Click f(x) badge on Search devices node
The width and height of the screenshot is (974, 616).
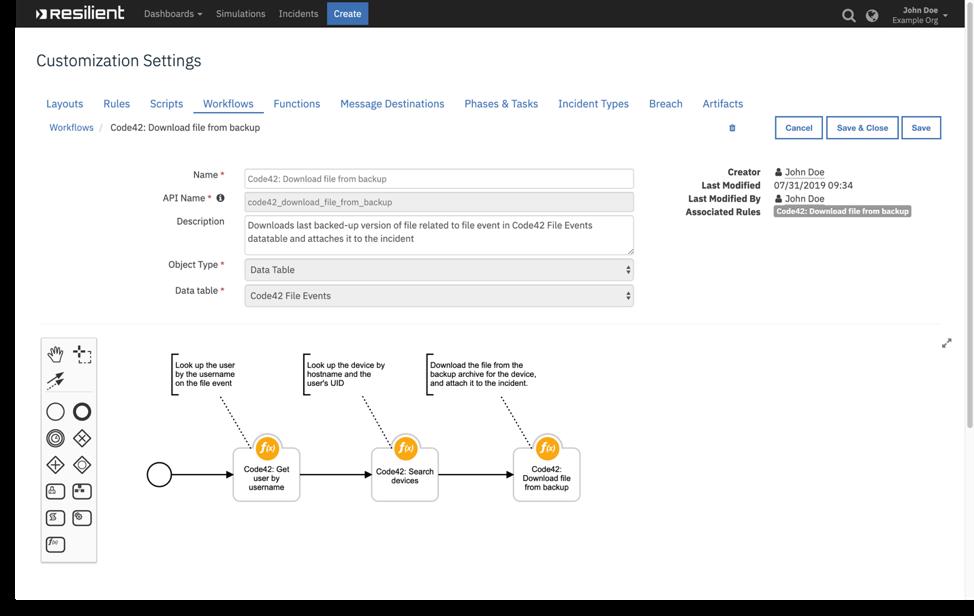point(405,447)
